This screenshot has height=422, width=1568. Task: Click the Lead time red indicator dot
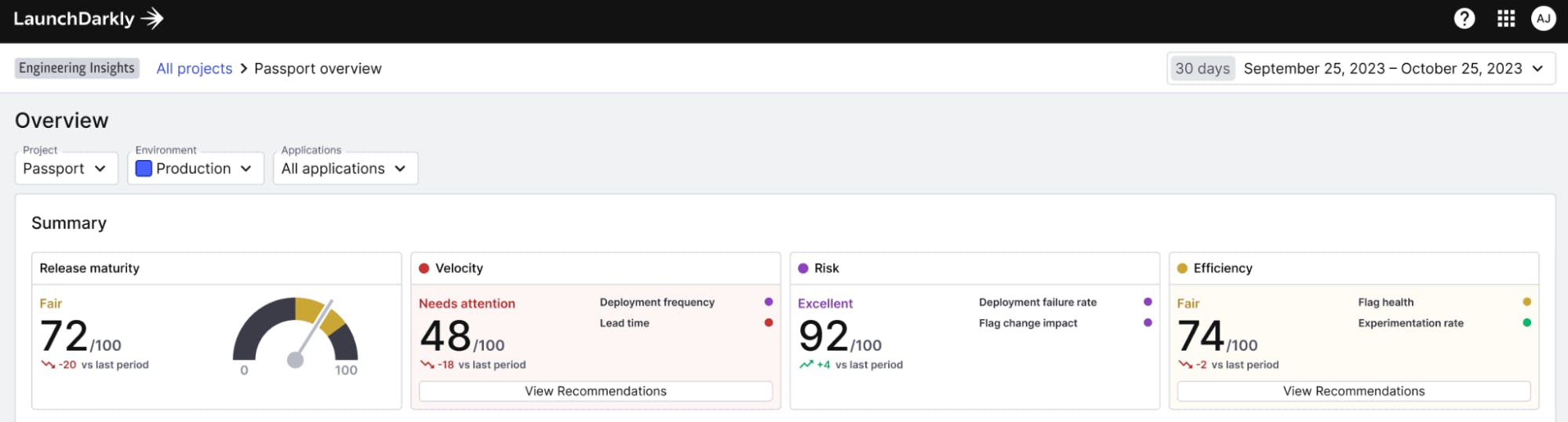[x=768, y=322]
